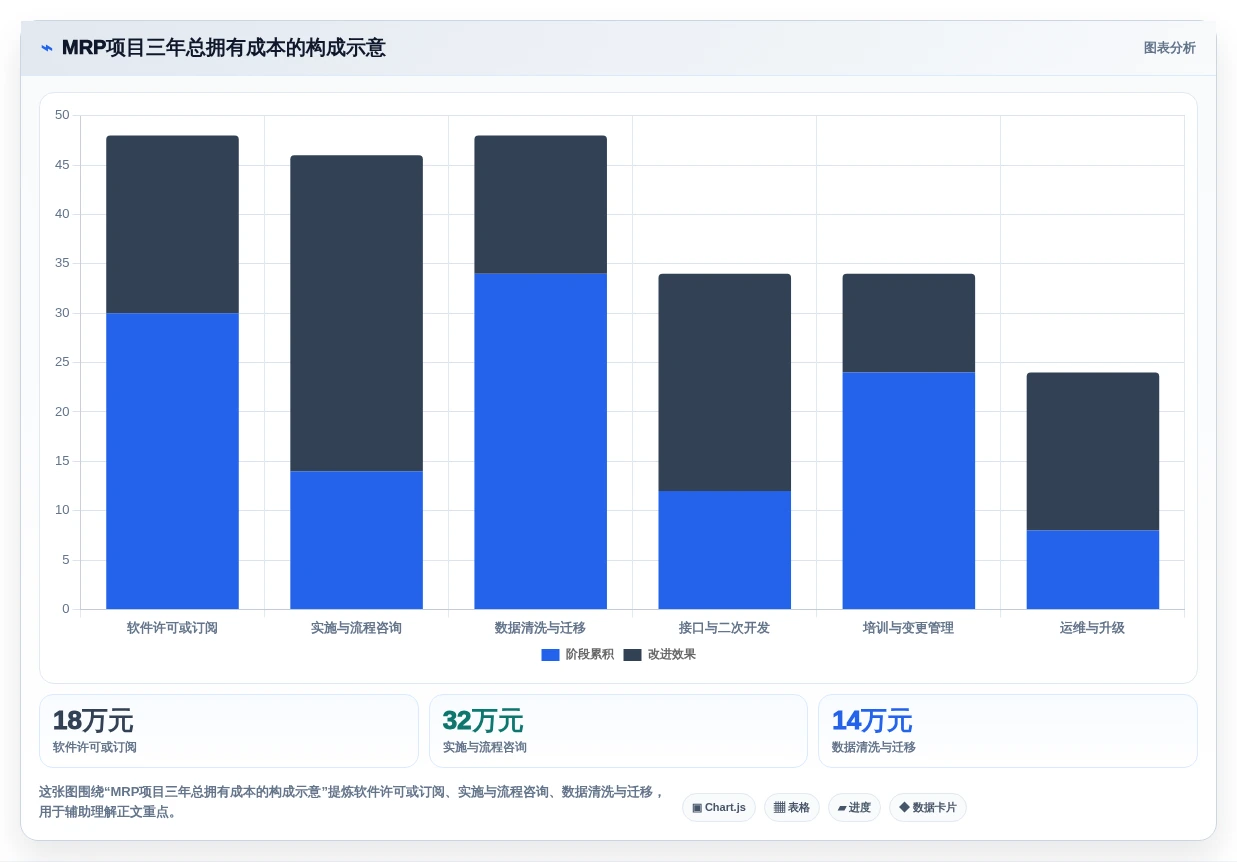This screenshot has height=862, width=1237.
Task: Click the dark bar segment for 数据清洗与迁移
Action: (x=540, y=204)
